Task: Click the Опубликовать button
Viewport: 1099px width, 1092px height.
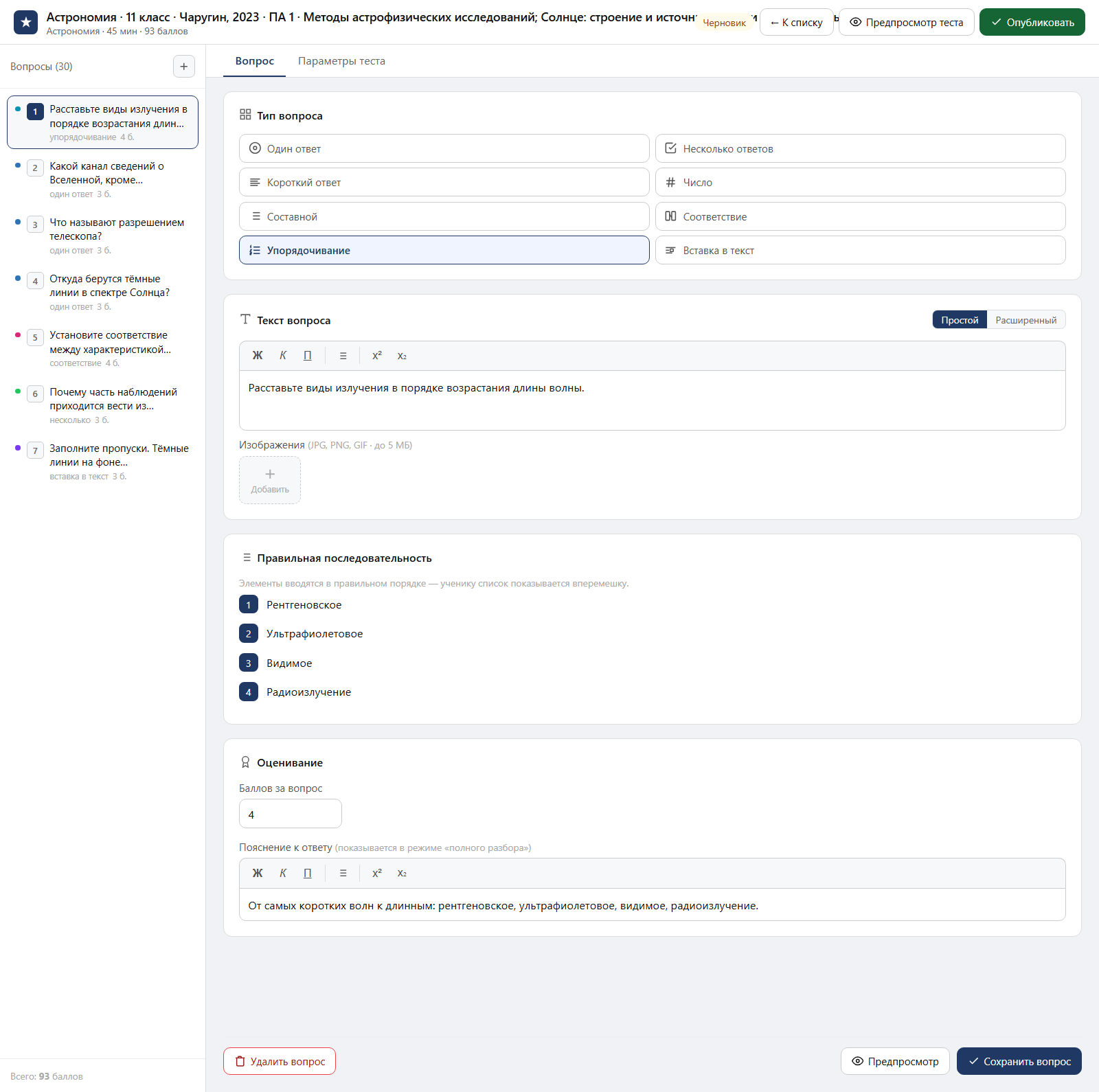Action: (x=1032, y=22)
